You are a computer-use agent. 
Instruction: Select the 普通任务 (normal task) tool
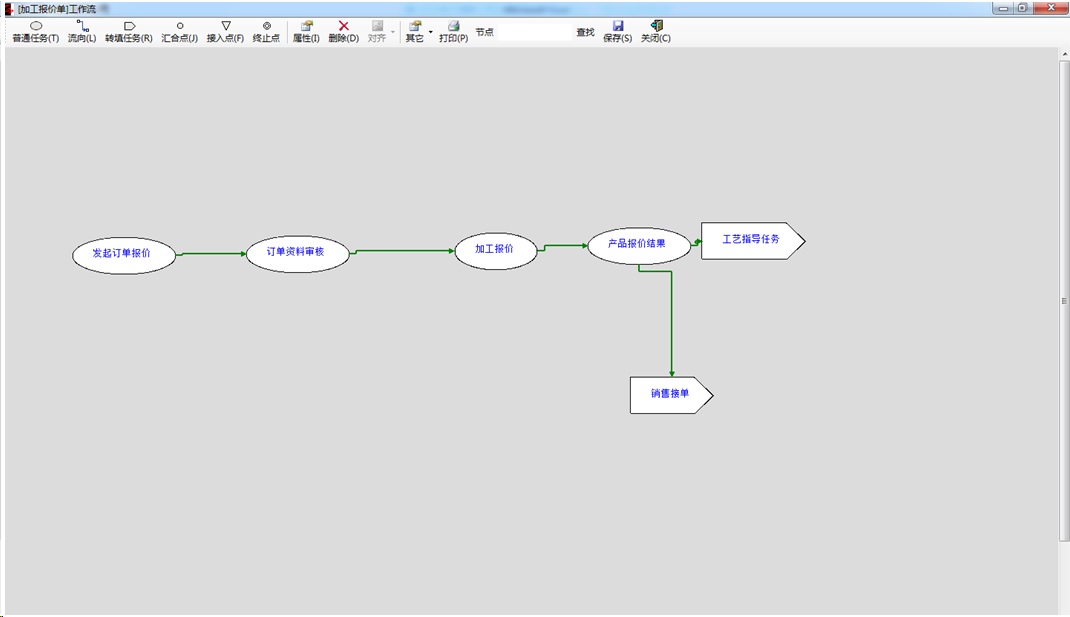(35, 32)
